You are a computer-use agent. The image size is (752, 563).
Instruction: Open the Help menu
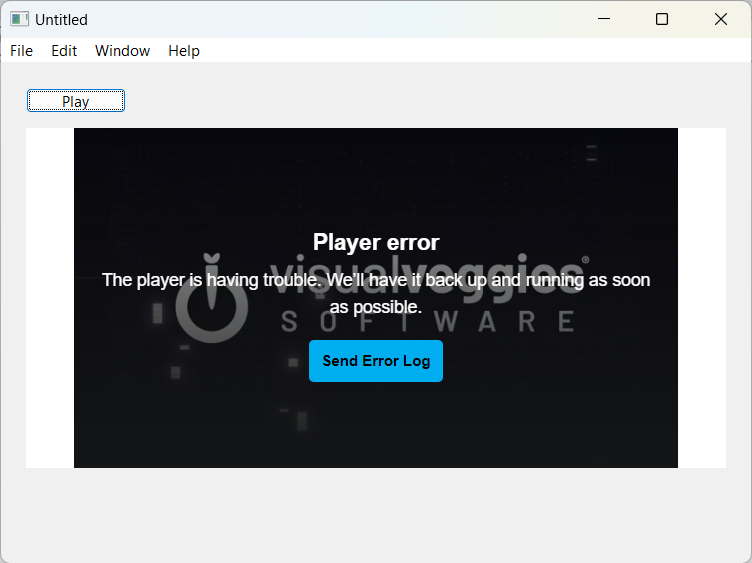pos(184,51)
